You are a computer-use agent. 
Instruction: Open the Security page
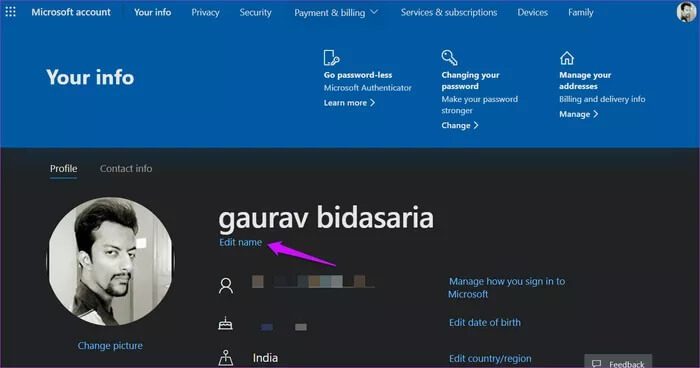tap(255, 13)
